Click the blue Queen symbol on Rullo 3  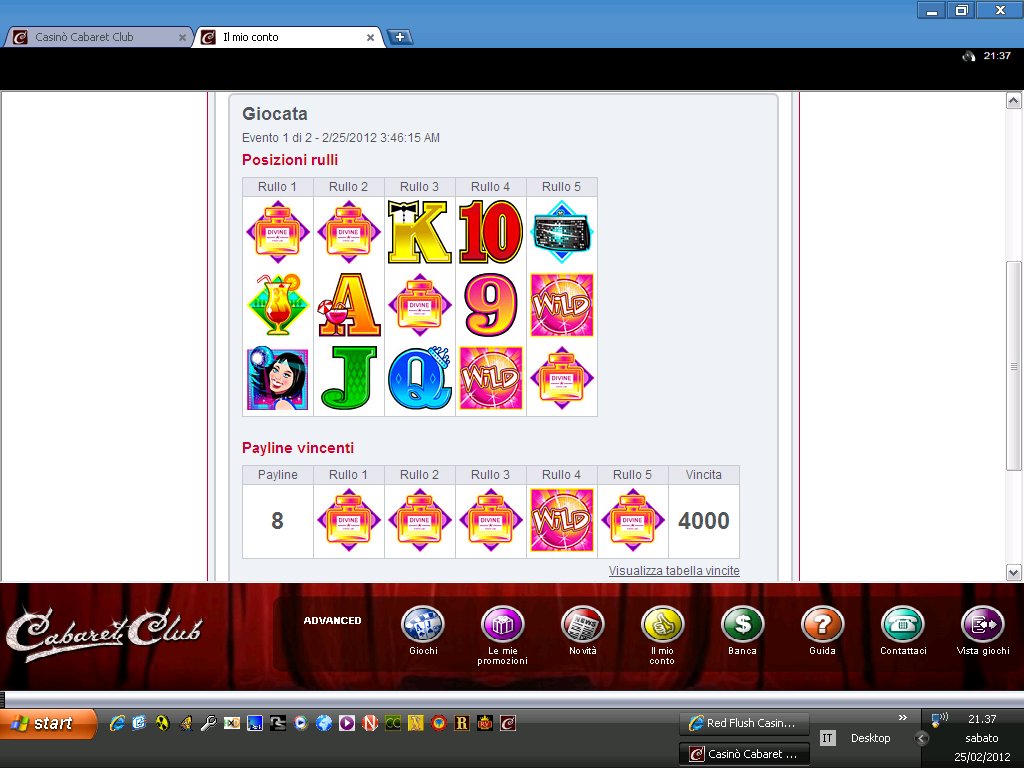pyautogui.click(x=419, y=378)
